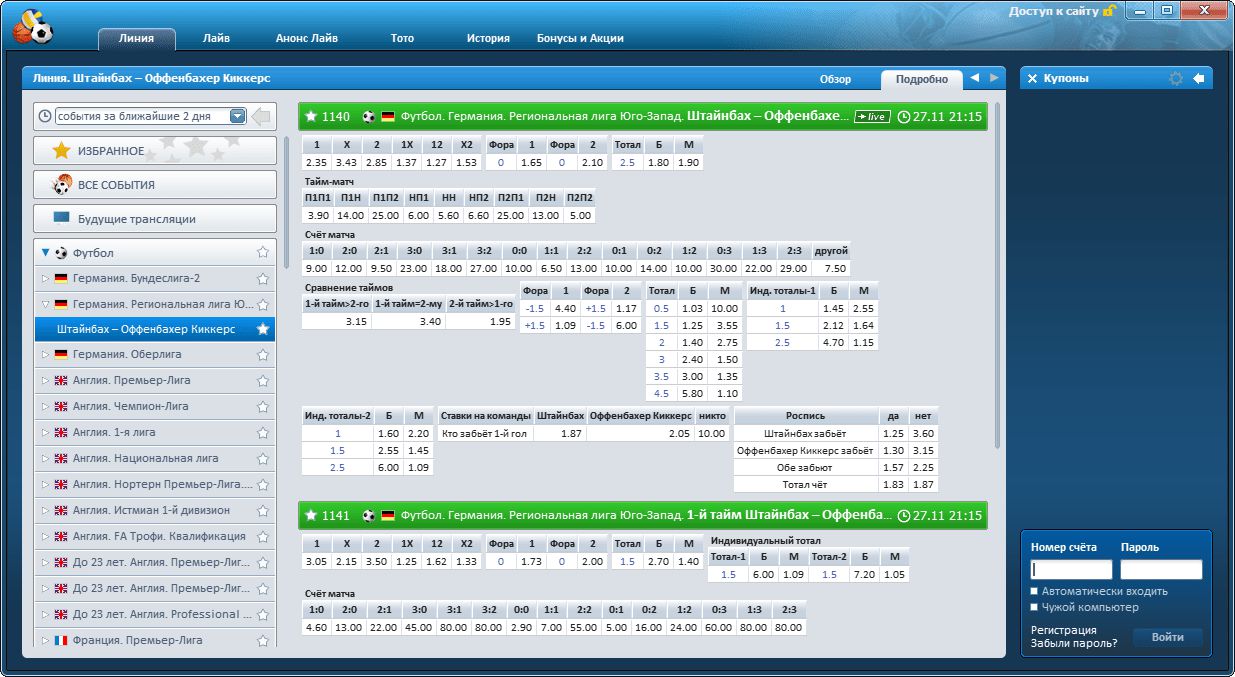Click the Номер счёта input field

pos(1071,569)
